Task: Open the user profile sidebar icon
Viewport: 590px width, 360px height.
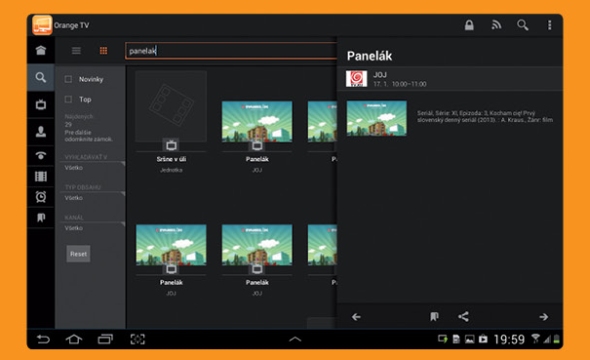Action: tap(41, 132)
